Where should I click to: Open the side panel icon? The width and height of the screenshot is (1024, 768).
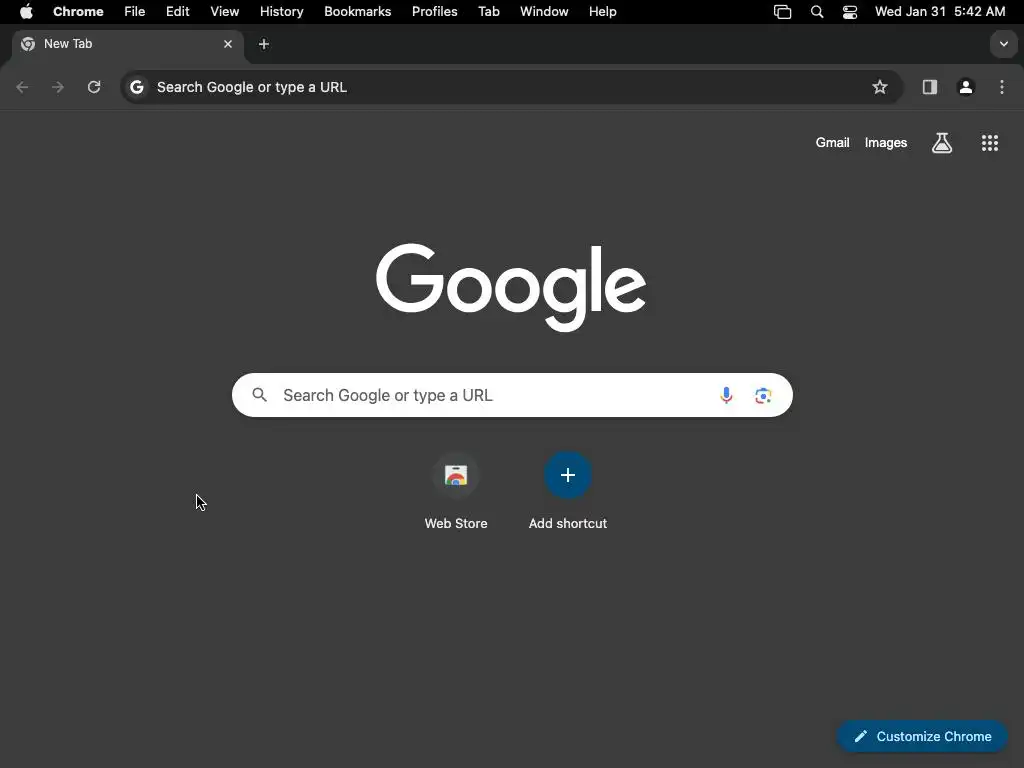tap(930, 87)
